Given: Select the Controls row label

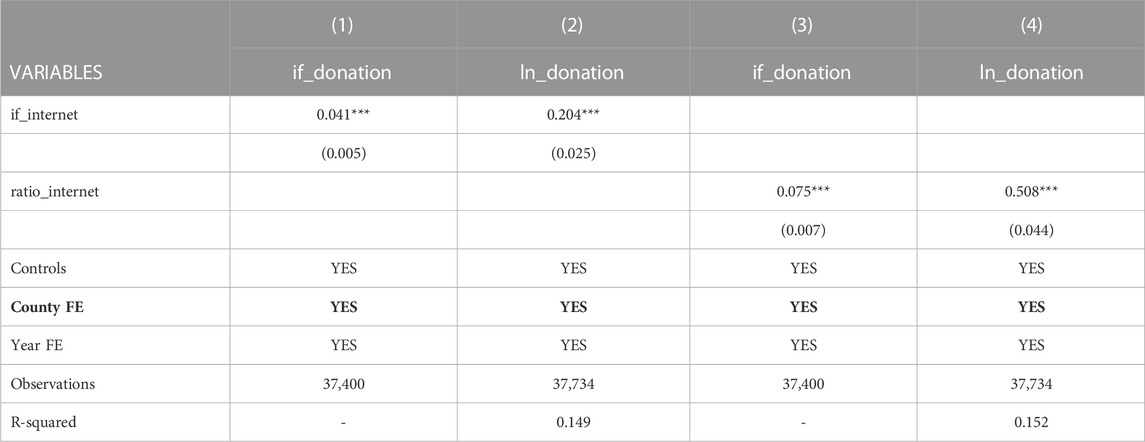Looking at the screenshot, I should (38, 268).
